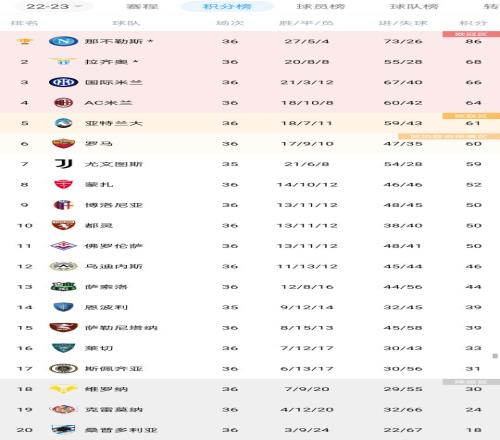Image resolution: width=500 pixels, height=440 pixels.
Task: Click the 桑普多利亚 team row
Action: [x=250, y=430]
